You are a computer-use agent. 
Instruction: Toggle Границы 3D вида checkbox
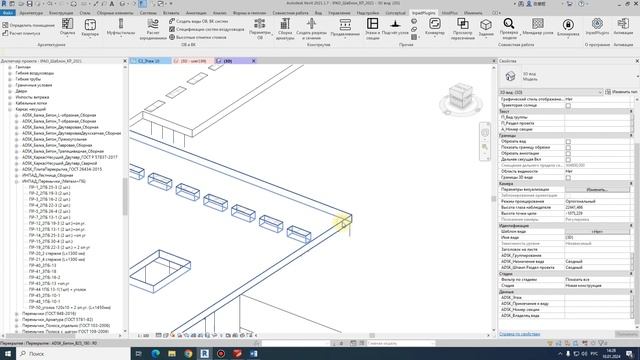(x=568, y=178)
